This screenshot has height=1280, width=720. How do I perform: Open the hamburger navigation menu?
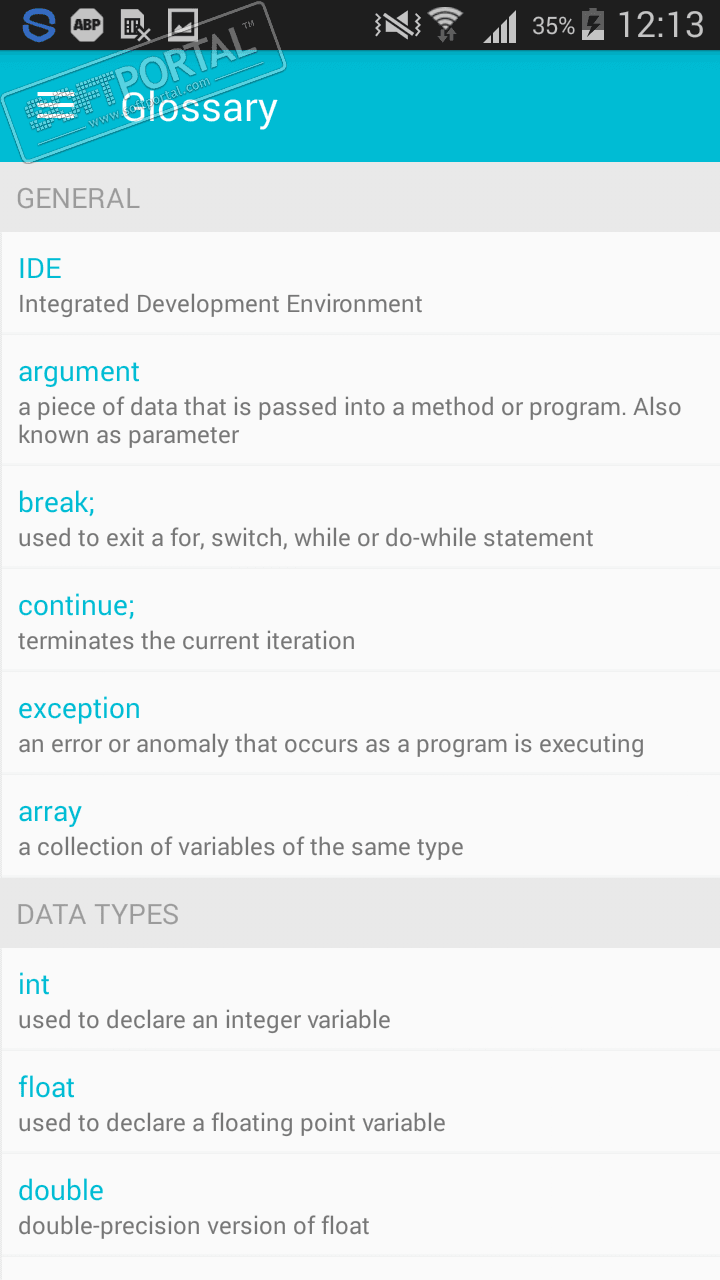coord(56,106)
